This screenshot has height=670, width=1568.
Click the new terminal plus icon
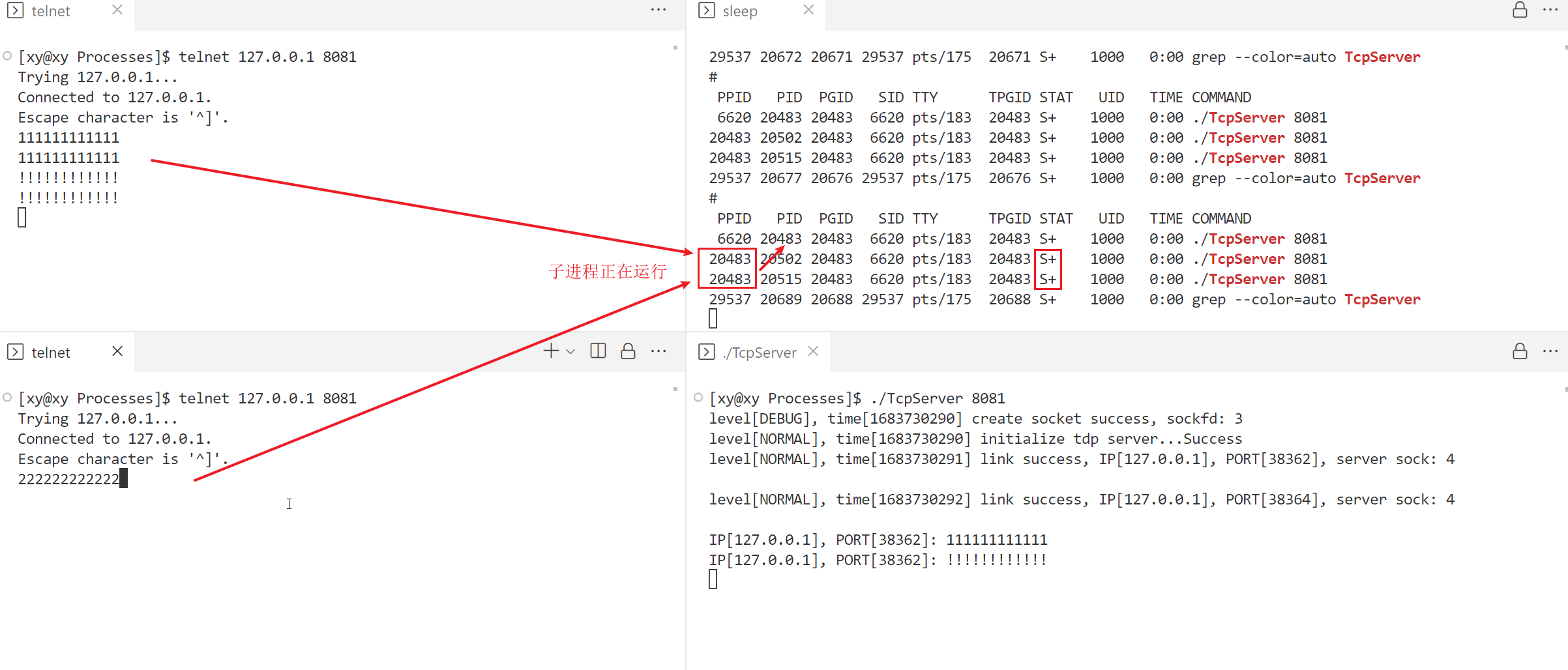click(x=551, y=351)
